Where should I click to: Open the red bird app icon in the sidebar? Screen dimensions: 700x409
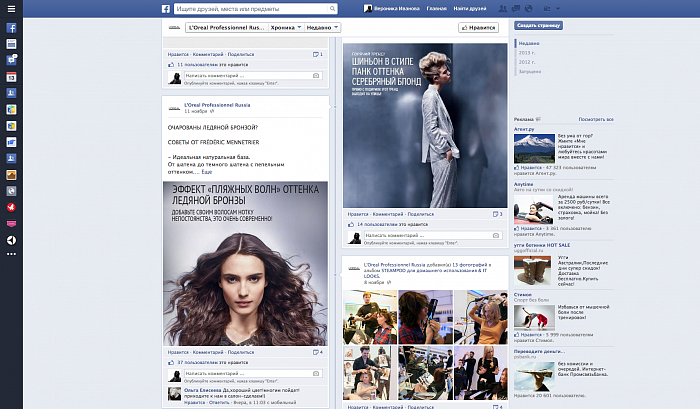click(11, 207)
